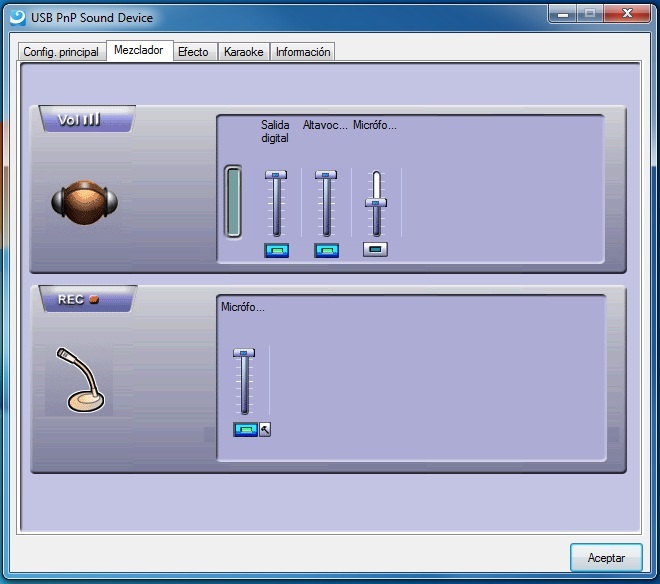This screenshot has height=584, width=660.
Task: Click the desktop microphone recording icon
Action: (80, 380)
